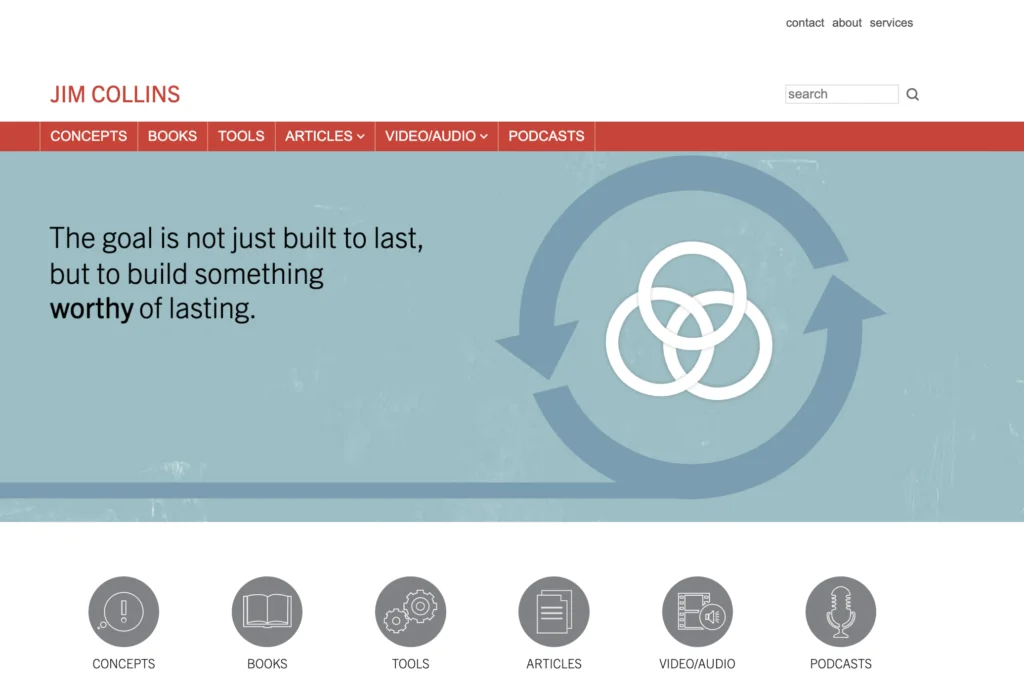Open the Video/Audio film icon
1024x700 pixels.
pyautogui.click(x=697, y=612)
